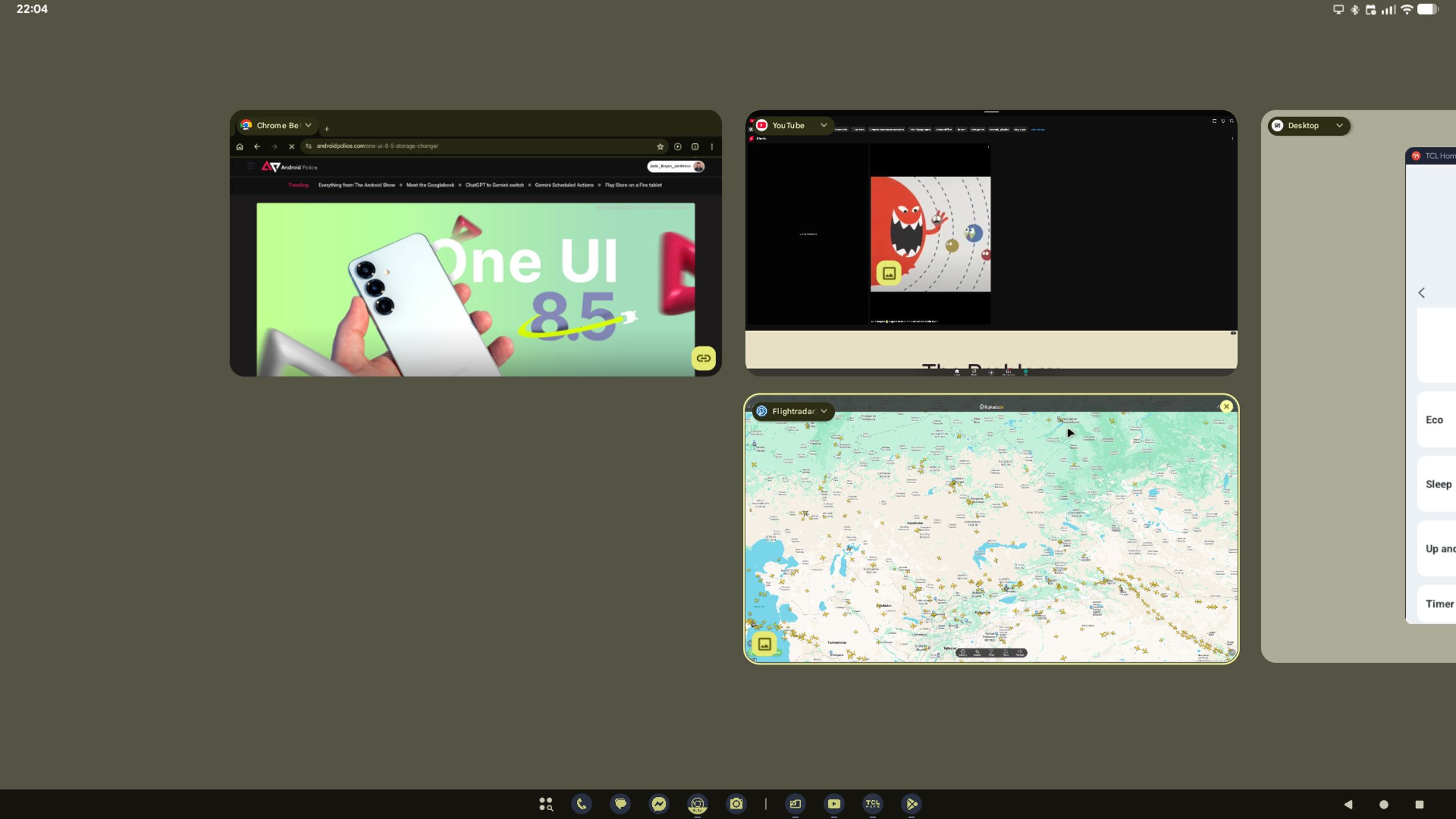Open TCL Home from the taskbar
The width and height of the screenshot is (1456, 819).
[872, 804]
